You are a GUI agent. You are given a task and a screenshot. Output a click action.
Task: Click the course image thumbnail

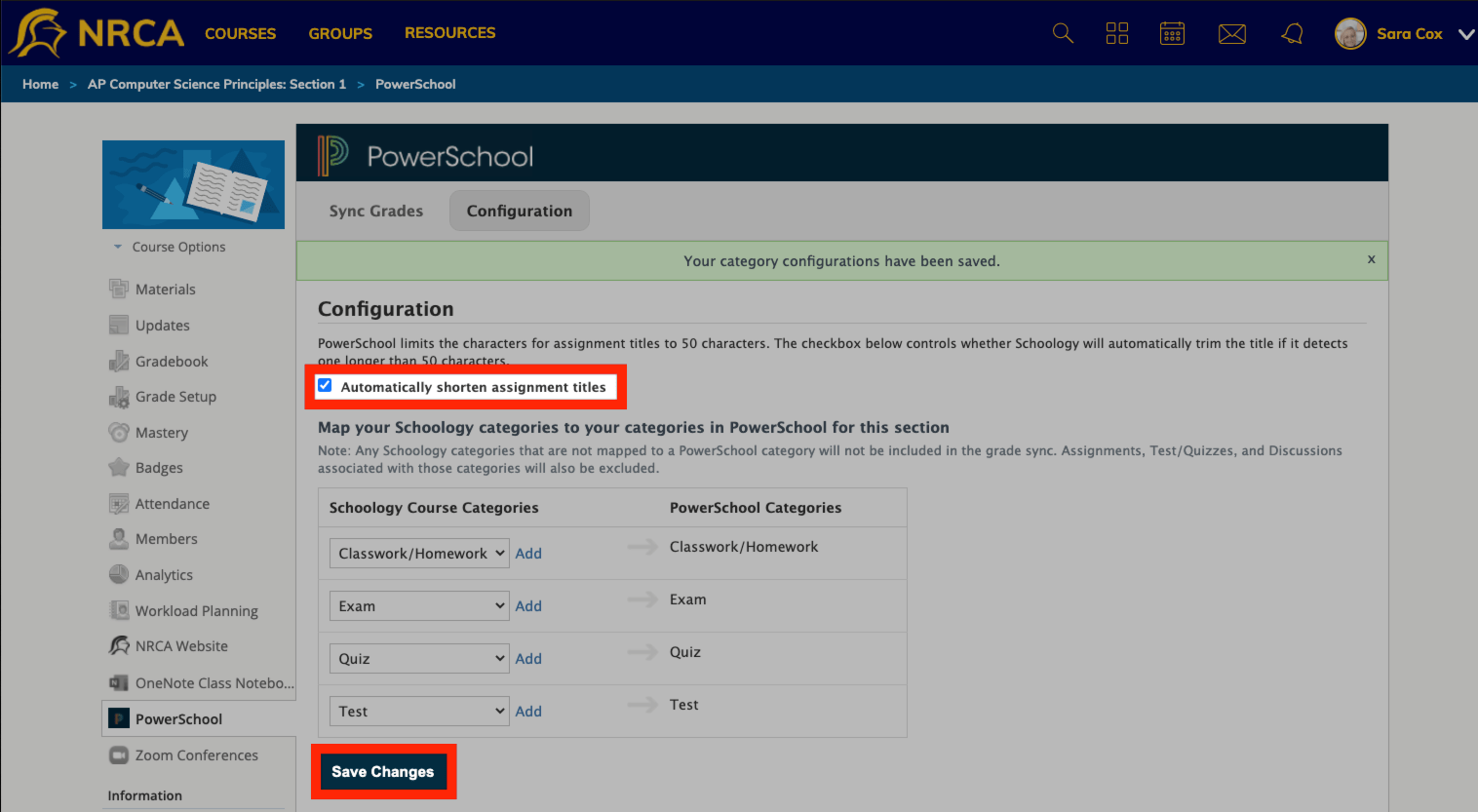193,184
